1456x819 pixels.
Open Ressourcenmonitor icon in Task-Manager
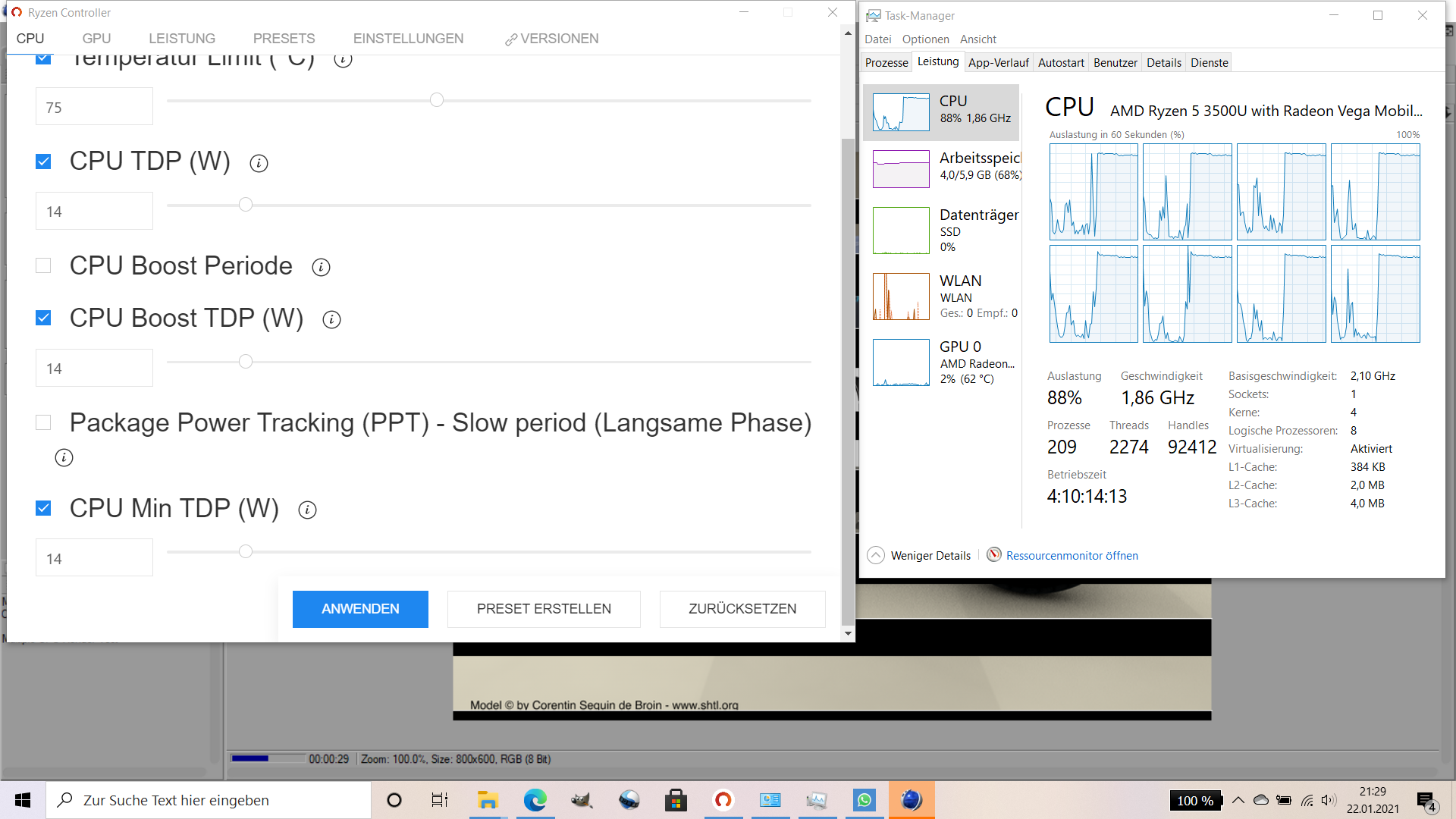(993, 554)
